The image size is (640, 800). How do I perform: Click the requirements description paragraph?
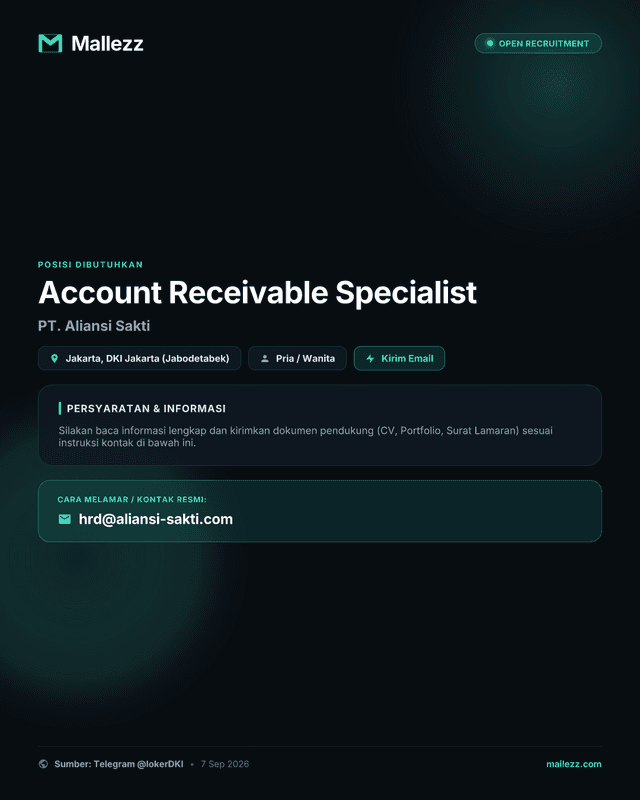(x=305, y=436)
